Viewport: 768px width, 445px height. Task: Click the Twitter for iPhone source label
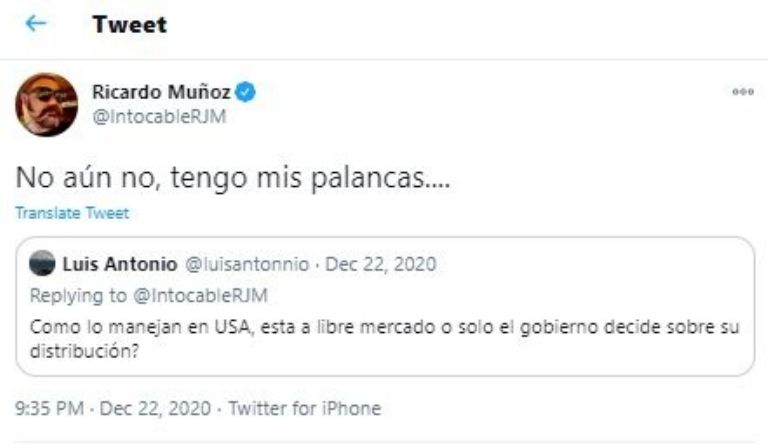[305, 408]
